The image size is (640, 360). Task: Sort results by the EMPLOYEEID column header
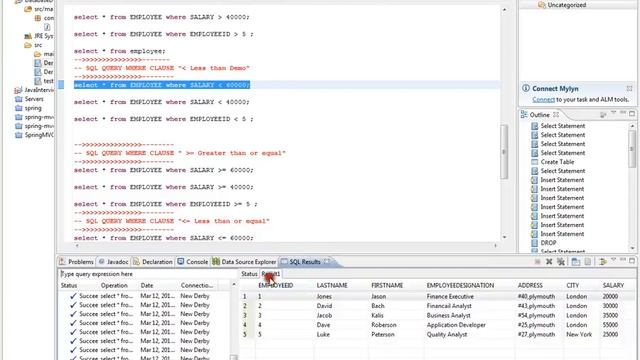(x=276, y=285)
